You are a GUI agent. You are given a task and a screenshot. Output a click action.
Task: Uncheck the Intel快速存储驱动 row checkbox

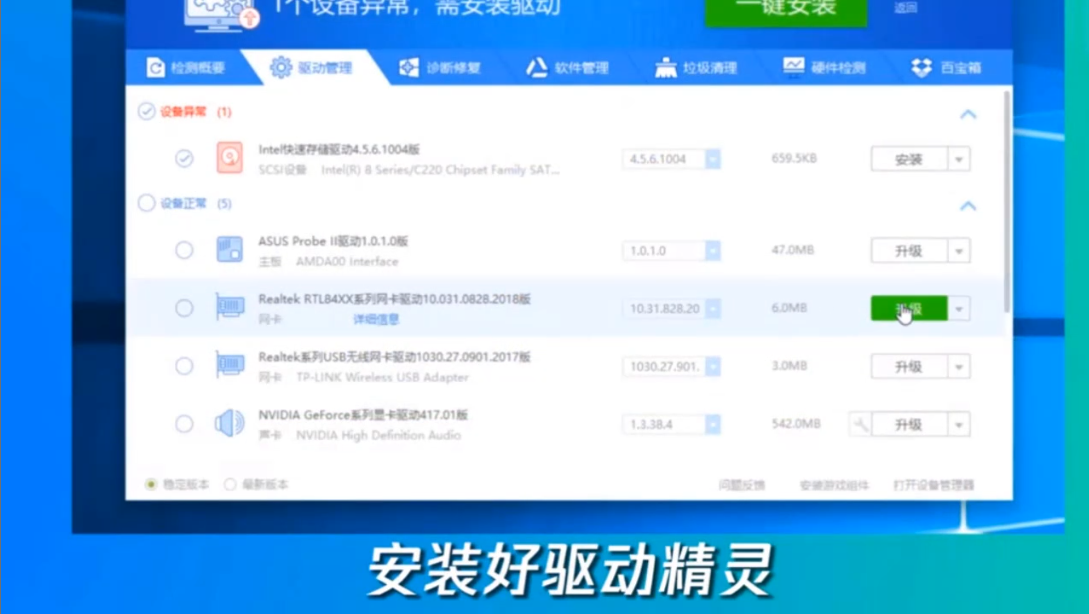click(x=184, y=158)
